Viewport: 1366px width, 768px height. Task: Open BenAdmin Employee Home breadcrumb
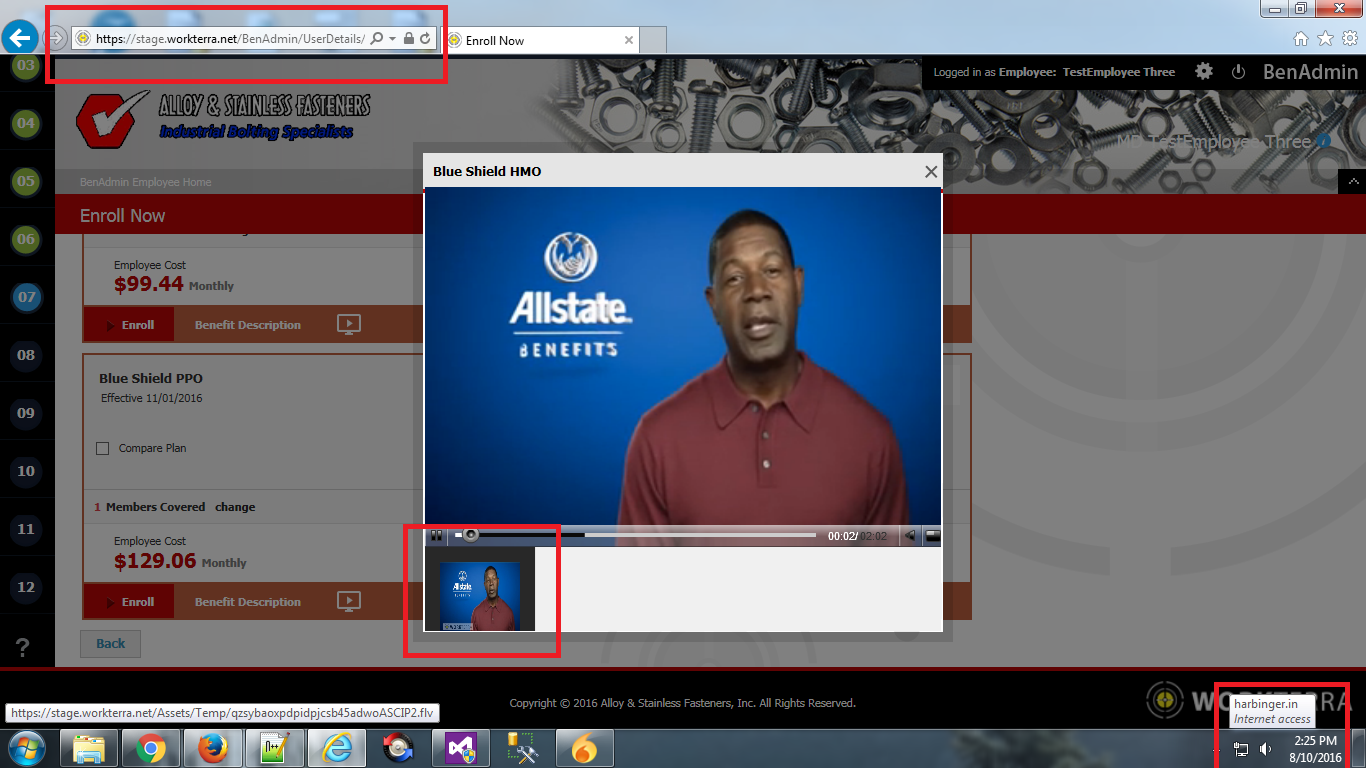(146, 182)
